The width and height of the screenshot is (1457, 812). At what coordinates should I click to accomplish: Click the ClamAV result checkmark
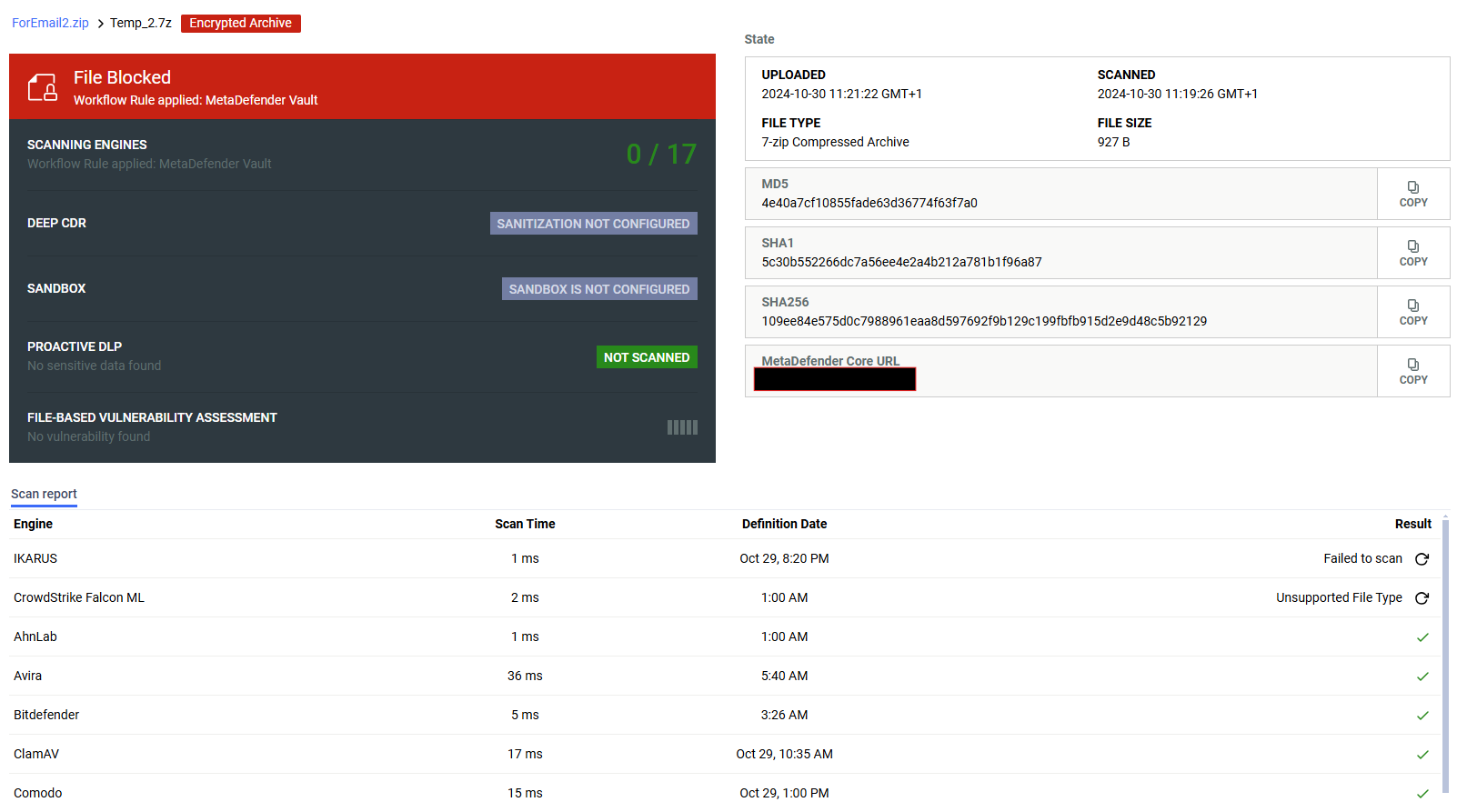click(1422, 755)
